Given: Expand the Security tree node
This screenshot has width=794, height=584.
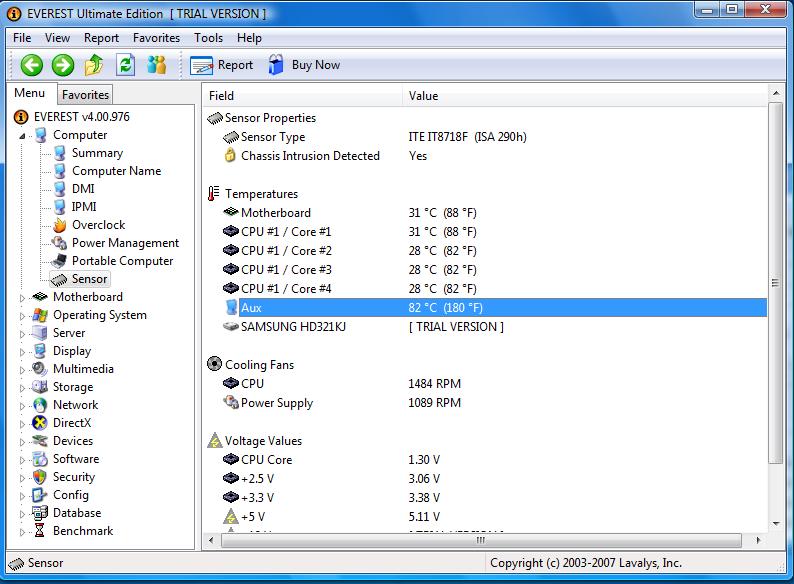Looking at the screenshot, I should (22, 478).
